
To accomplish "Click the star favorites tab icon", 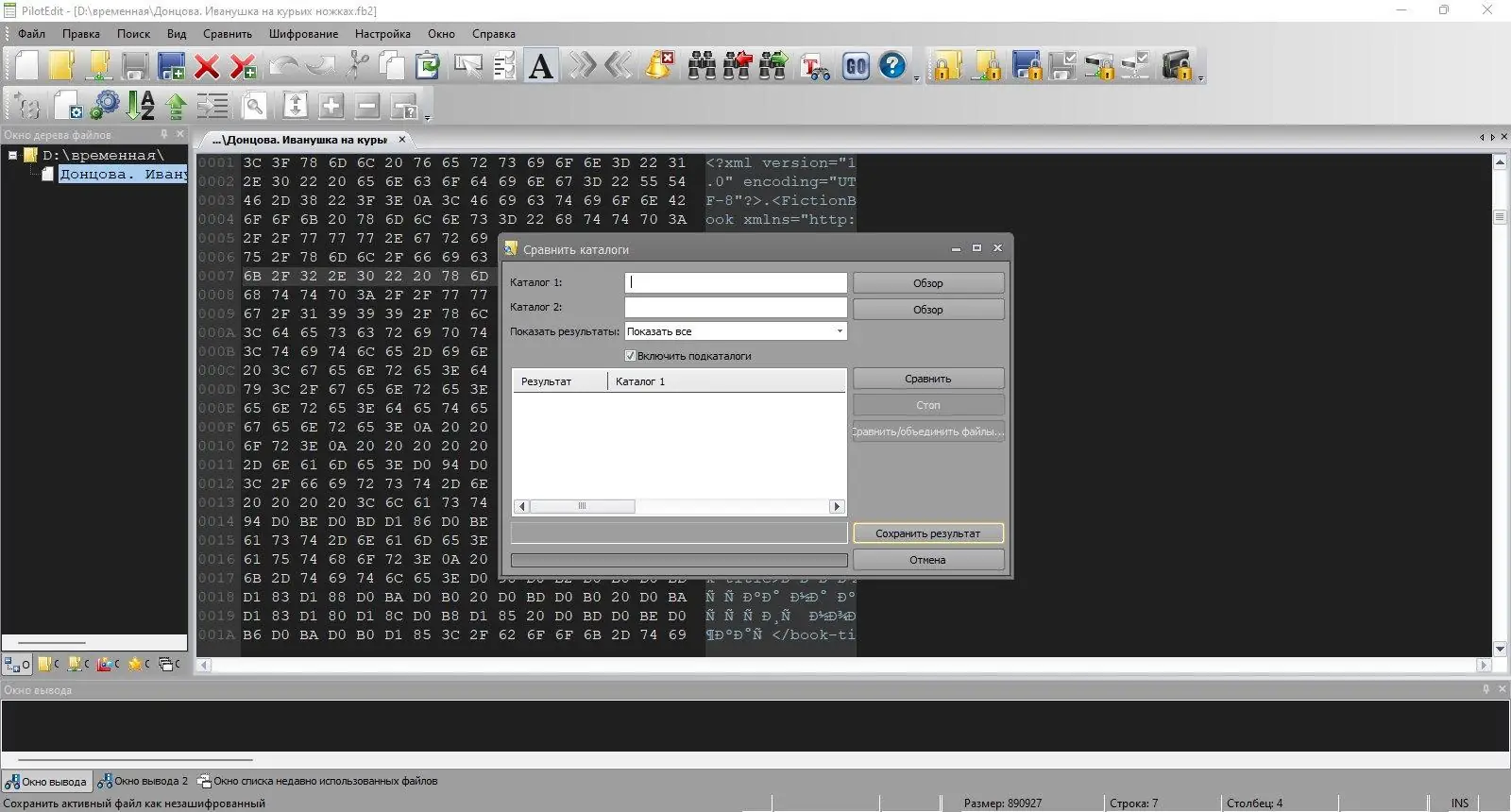I will (139, 664).
